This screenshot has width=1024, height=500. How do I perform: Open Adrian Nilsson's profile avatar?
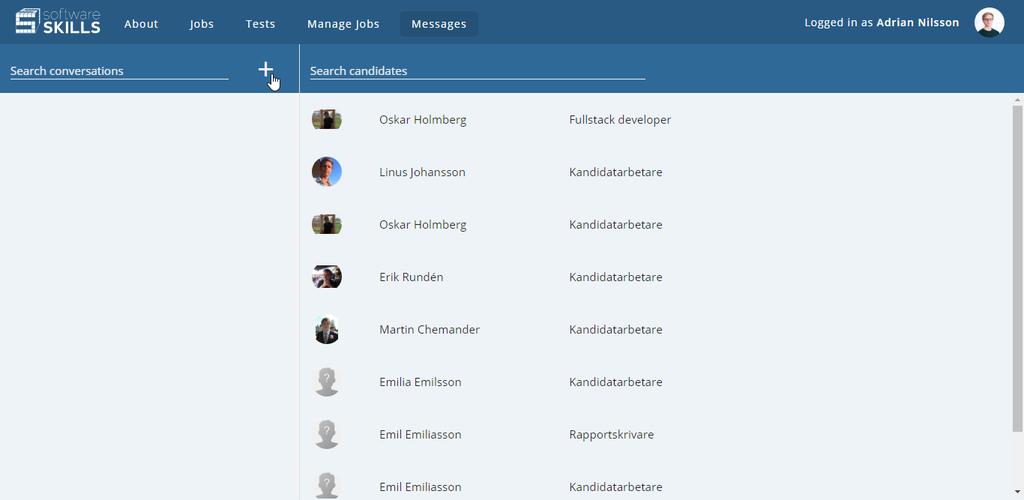click(989, 22)
